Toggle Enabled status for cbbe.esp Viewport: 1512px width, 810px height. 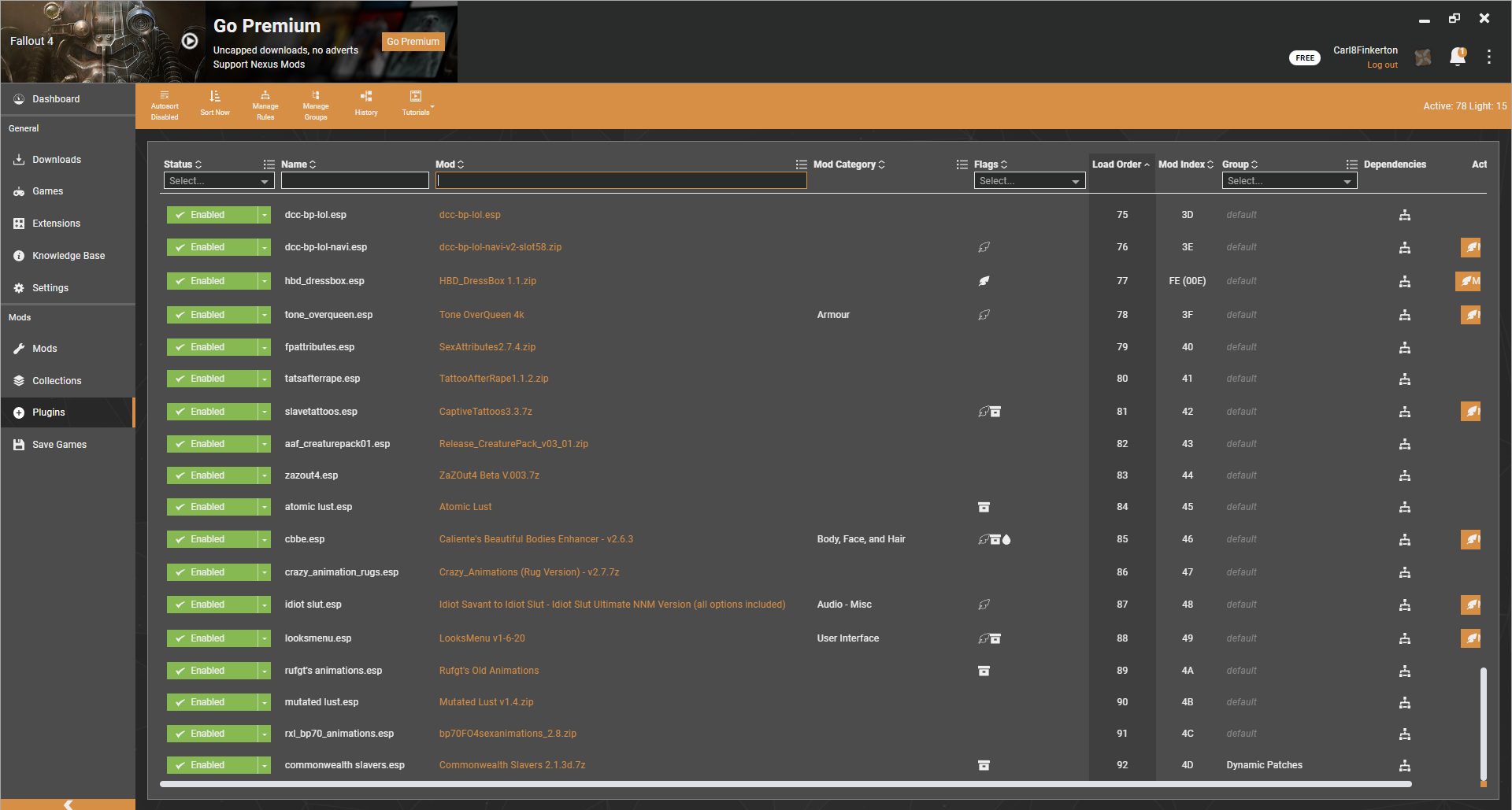[212, 539]
